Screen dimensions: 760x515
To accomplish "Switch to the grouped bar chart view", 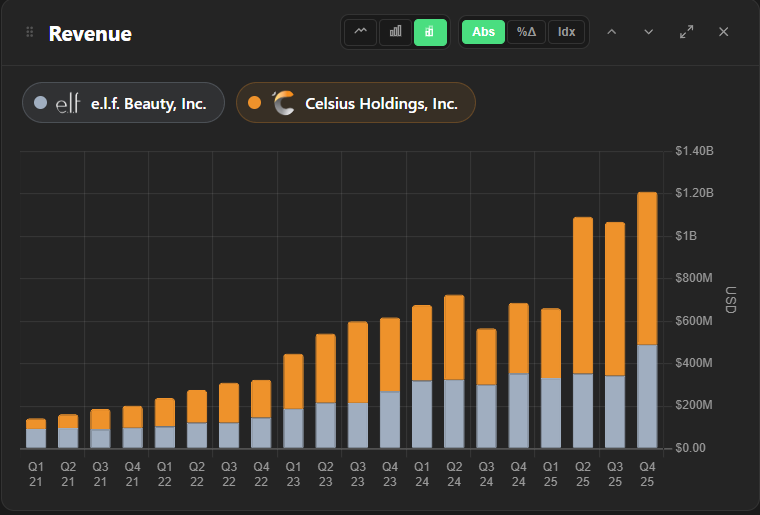I will pos(396,32).
